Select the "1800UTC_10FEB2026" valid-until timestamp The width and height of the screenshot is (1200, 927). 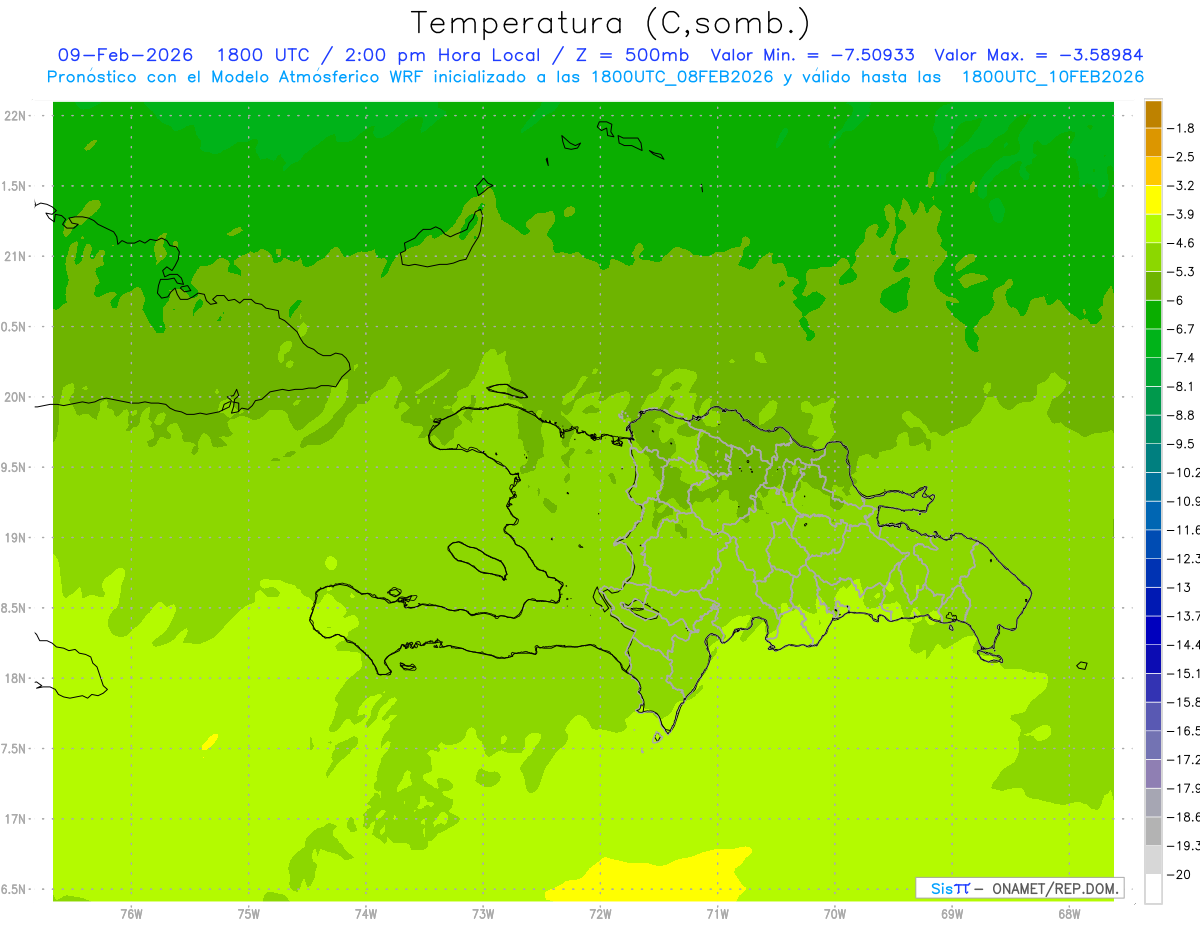pos(1053,77)
